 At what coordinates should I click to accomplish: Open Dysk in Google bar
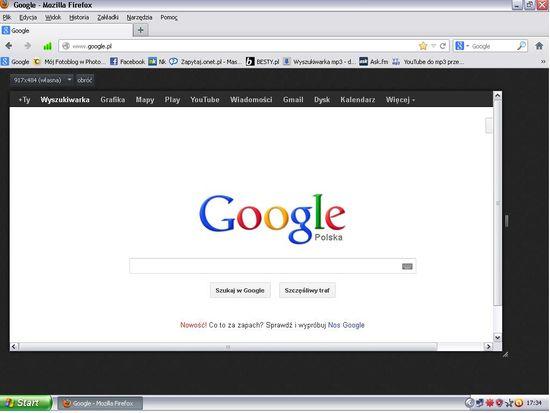coord(322,100)
